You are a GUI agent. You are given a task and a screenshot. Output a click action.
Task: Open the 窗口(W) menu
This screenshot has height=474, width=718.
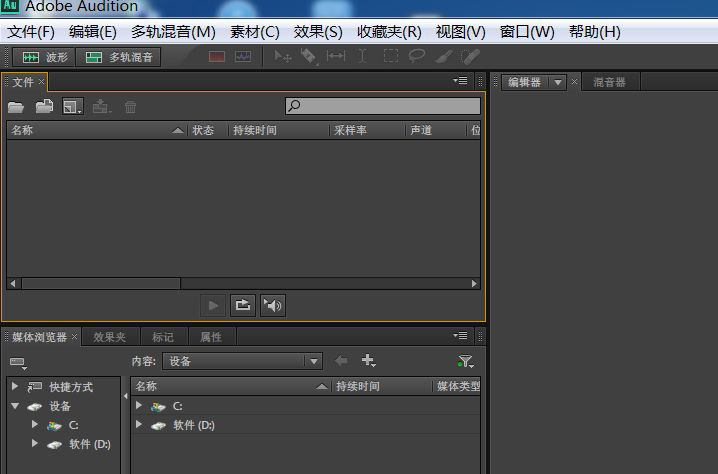point(527,32)
